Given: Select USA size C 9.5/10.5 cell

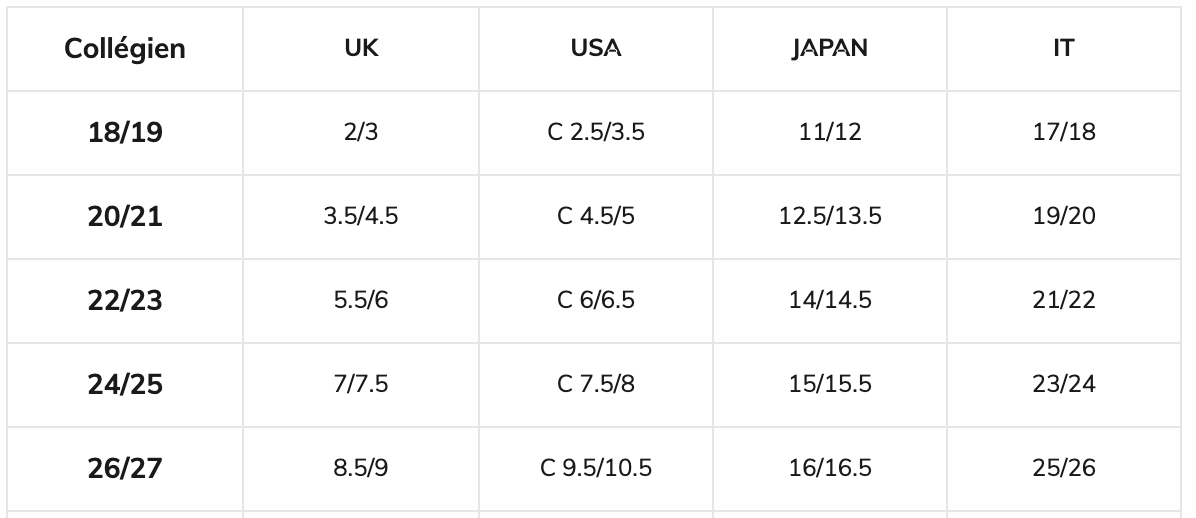Looking at the screenshot, I should pos(596,469).
